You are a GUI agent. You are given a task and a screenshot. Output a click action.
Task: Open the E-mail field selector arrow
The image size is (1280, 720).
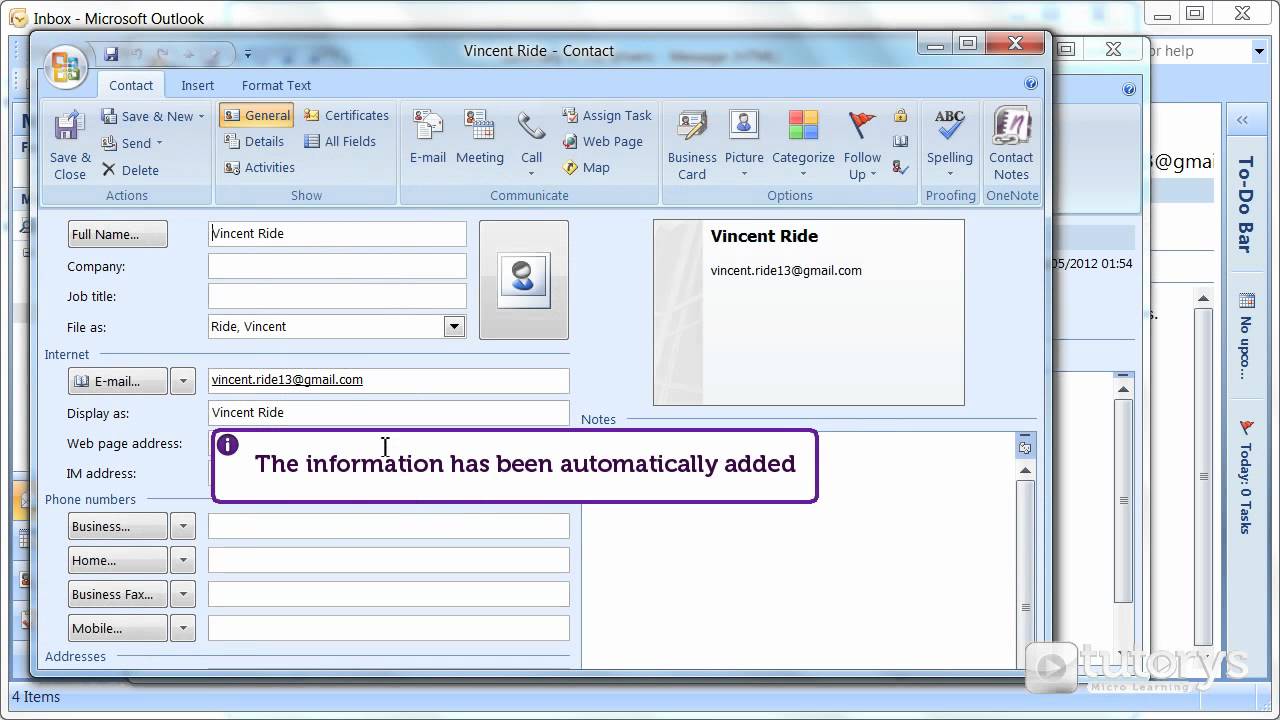183,381
